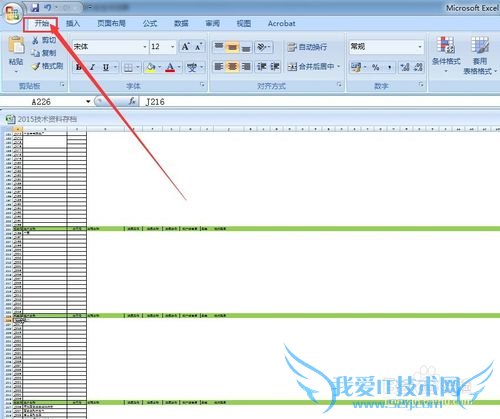Switch to the 页面布局 tab

click(x=111, y=23)
